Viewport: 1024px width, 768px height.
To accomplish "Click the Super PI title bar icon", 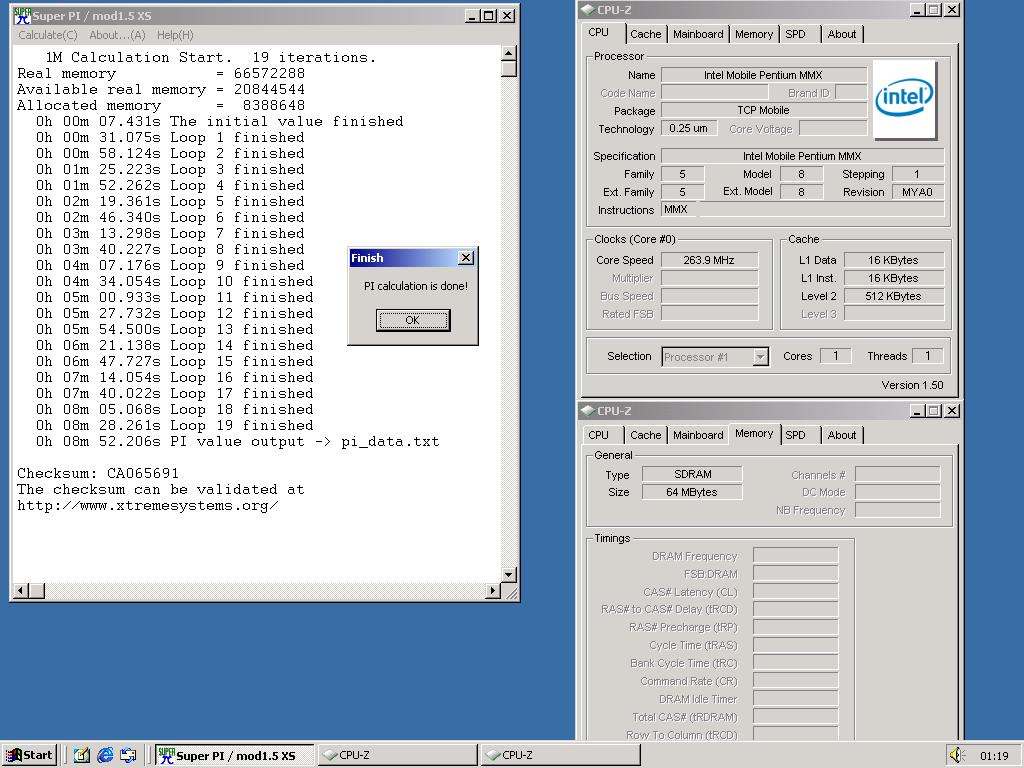I will pyautogui.click(x=22, y=16).
